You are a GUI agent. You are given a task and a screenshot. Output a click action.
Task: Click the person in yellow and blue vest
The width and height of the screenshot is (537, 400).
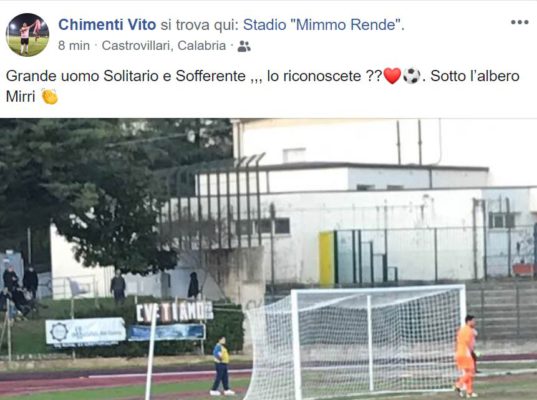click(x=221, y=366)
